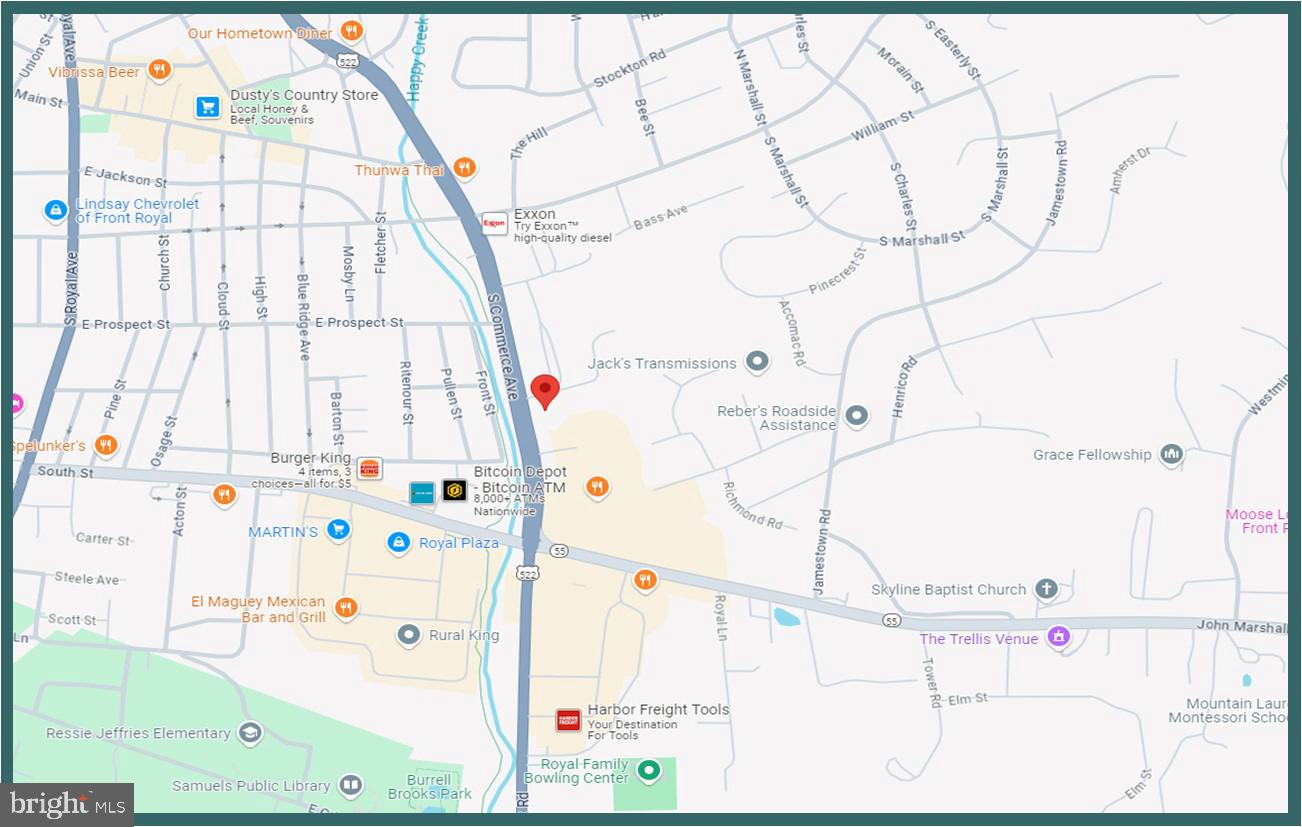Screen dimensions: 1302x827
Task: Select the Exxon gas station icon
Action: click(x=495, y=224)
